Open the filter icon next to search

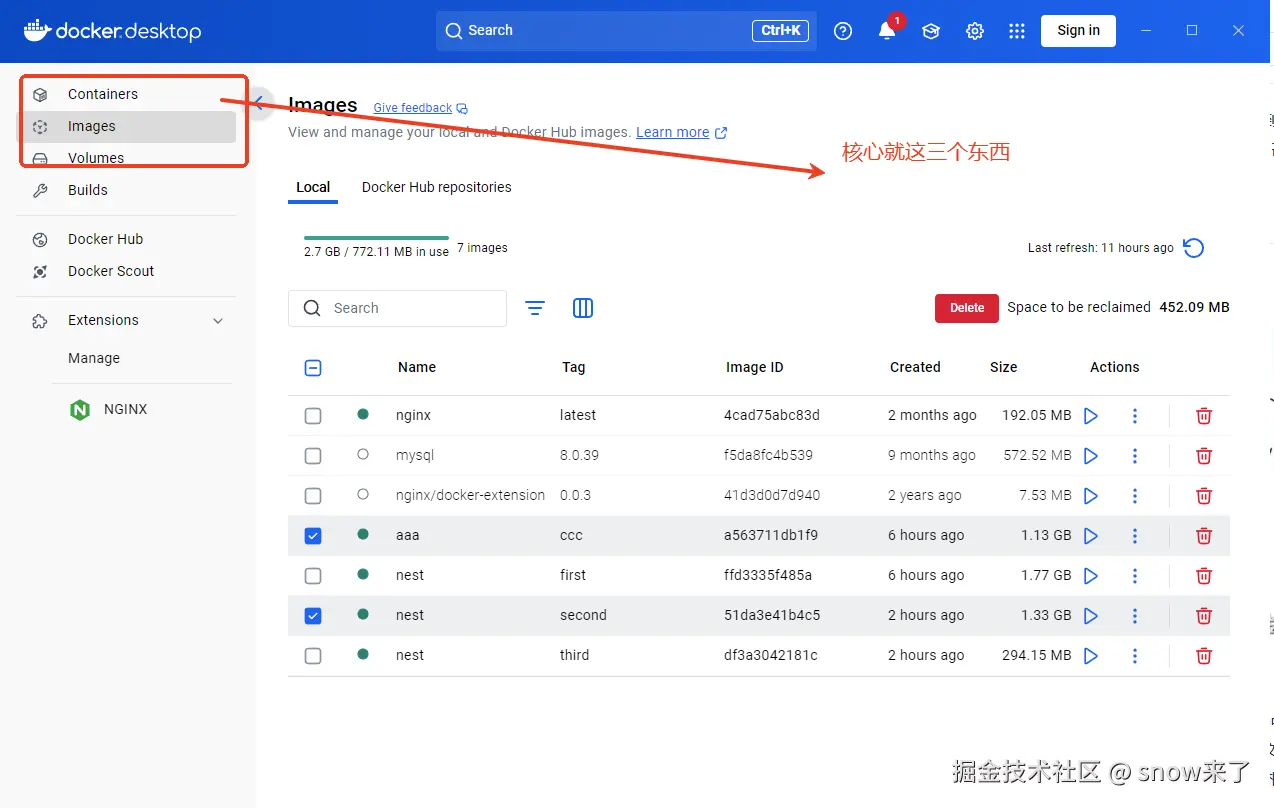pyautogui.click(x=535, y=308)
